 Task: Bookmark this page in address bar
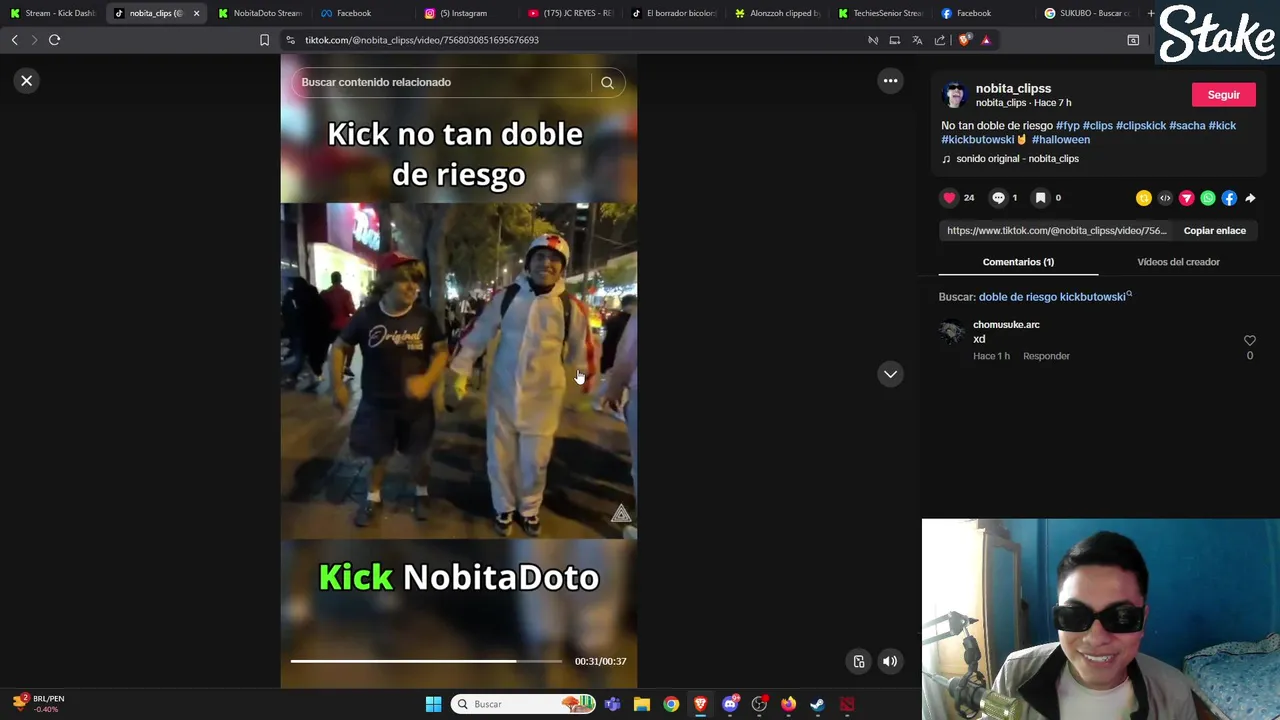pos(264,40)
